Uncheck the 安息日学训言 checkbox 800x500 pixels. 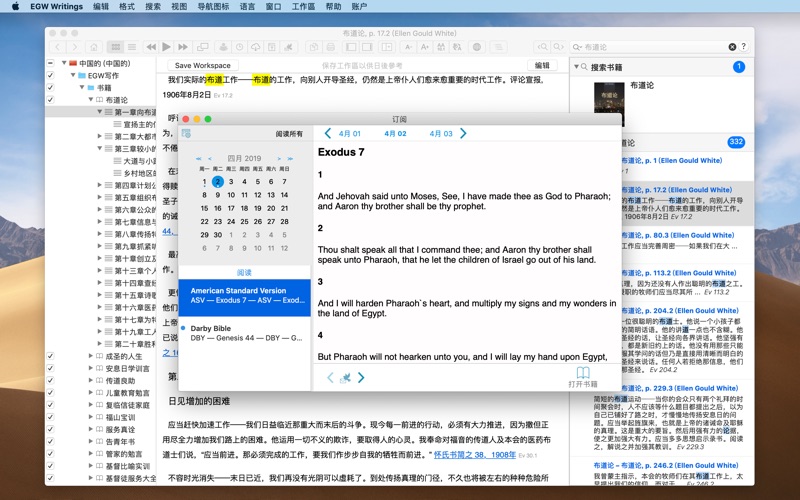(50, 368)
